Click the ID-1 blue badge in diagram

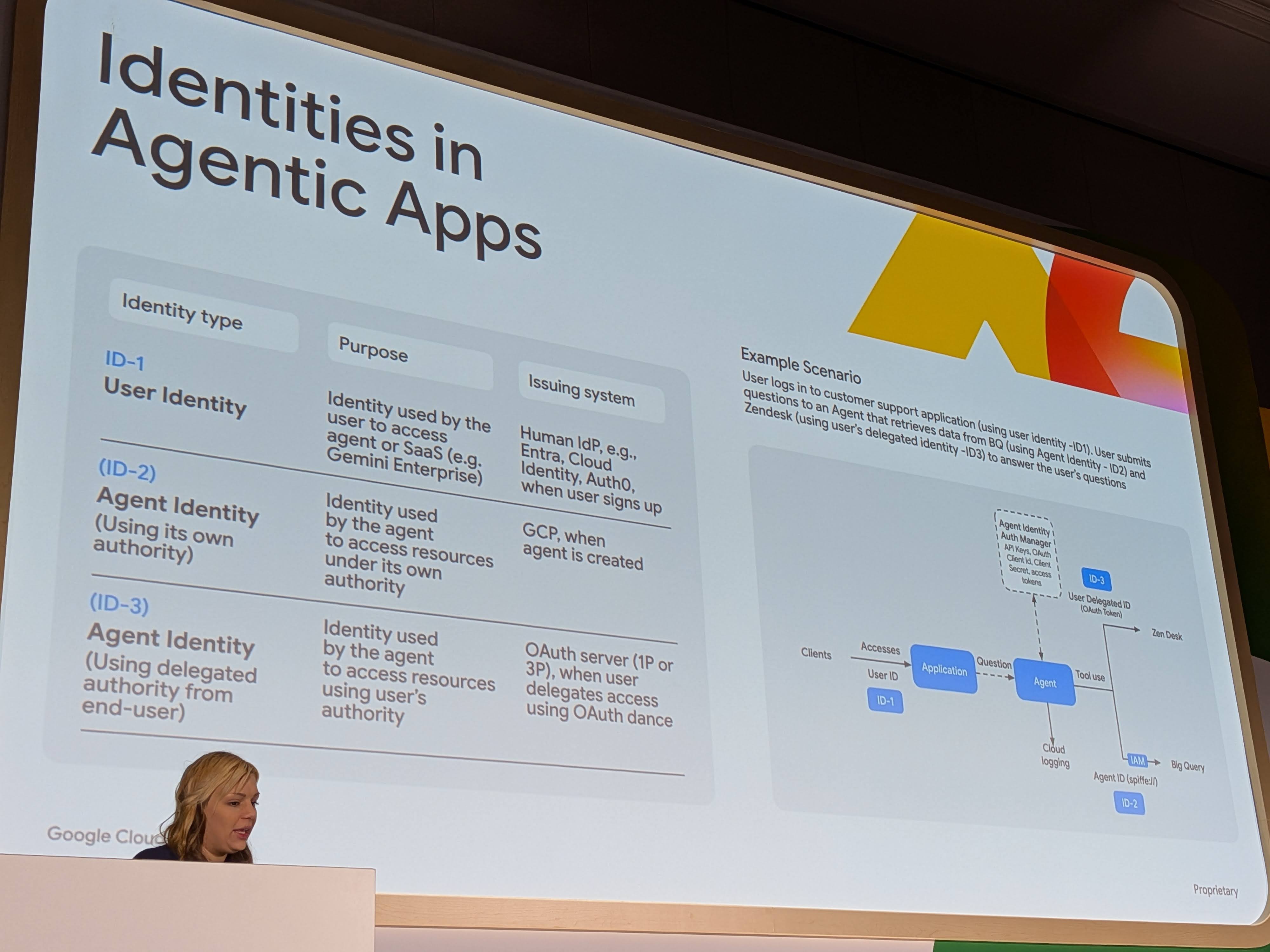(885, 701)
